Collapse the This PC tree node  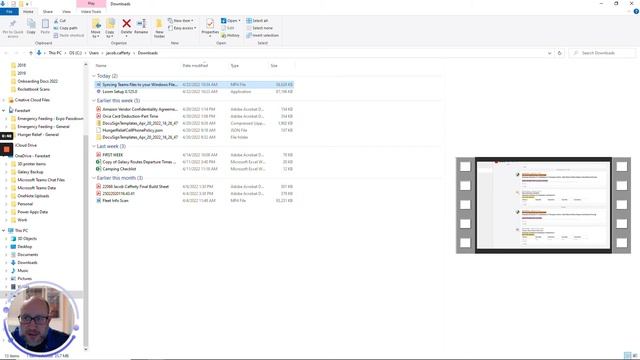click(4, 231)
